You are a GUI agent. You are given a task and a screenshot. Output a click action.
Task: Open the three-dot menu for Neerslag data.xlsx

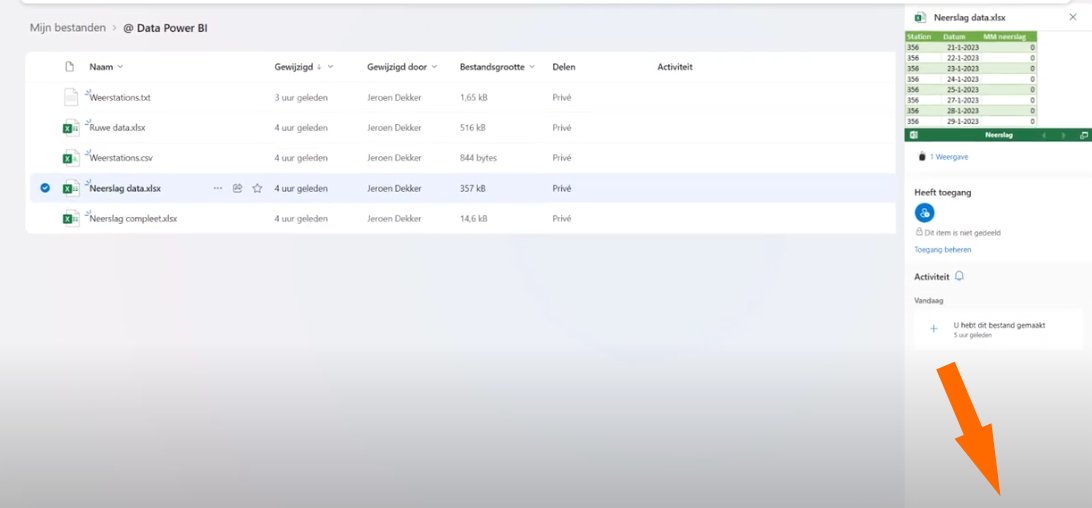[217, 188]
